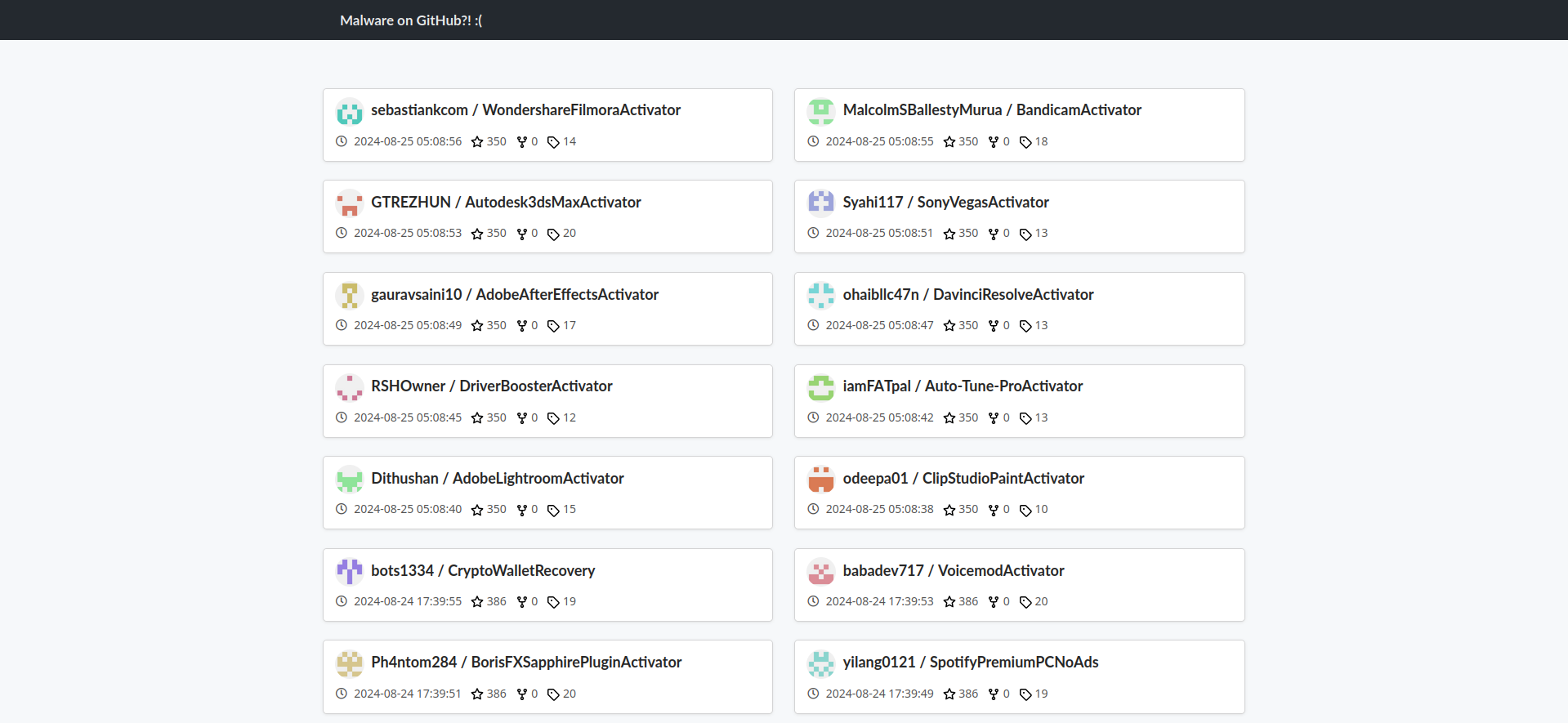Viewport: 1568px width, 723px height.
Task: Click clock icon in SpotifyPremiumPCNoAds card
Action: point(813,694)
